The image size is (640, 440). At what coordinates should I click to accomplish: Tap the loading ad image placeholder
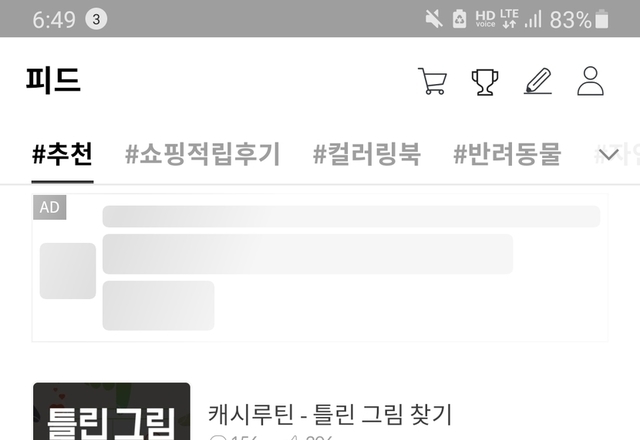[68, 271]
